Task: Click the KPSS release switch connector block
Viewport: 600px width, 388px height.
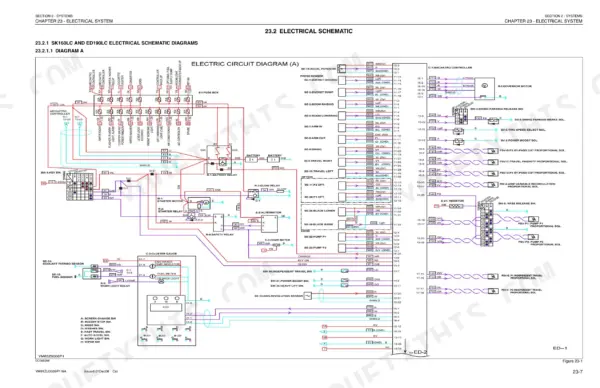Action: click(486, 225)
